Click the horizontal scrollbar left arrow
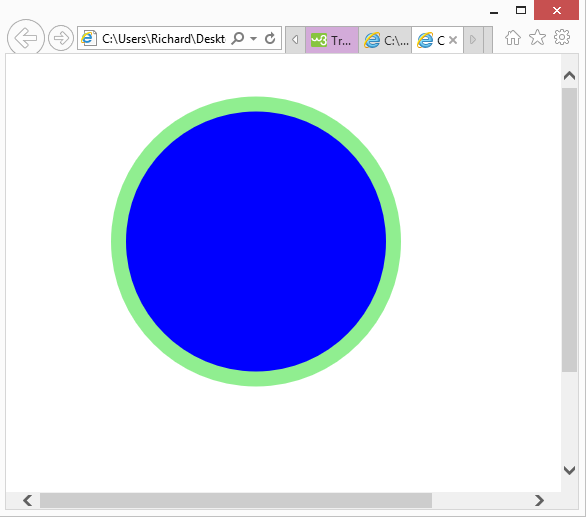The width and height of the screenshot is (587, 517). (27, 501)
